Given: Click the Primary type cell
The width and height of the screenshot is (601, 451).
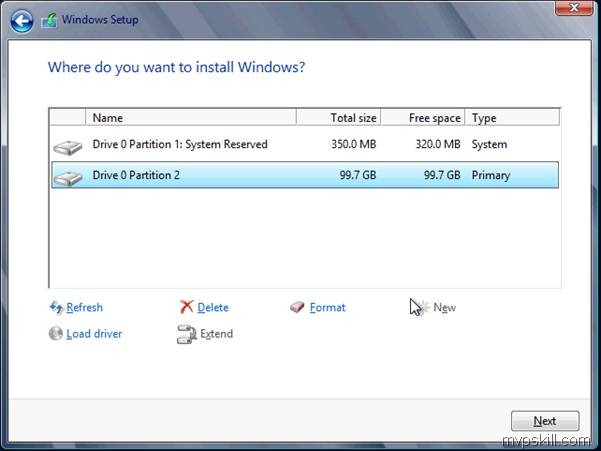Looking at the screenshot, I should click(x=491, y=175).
